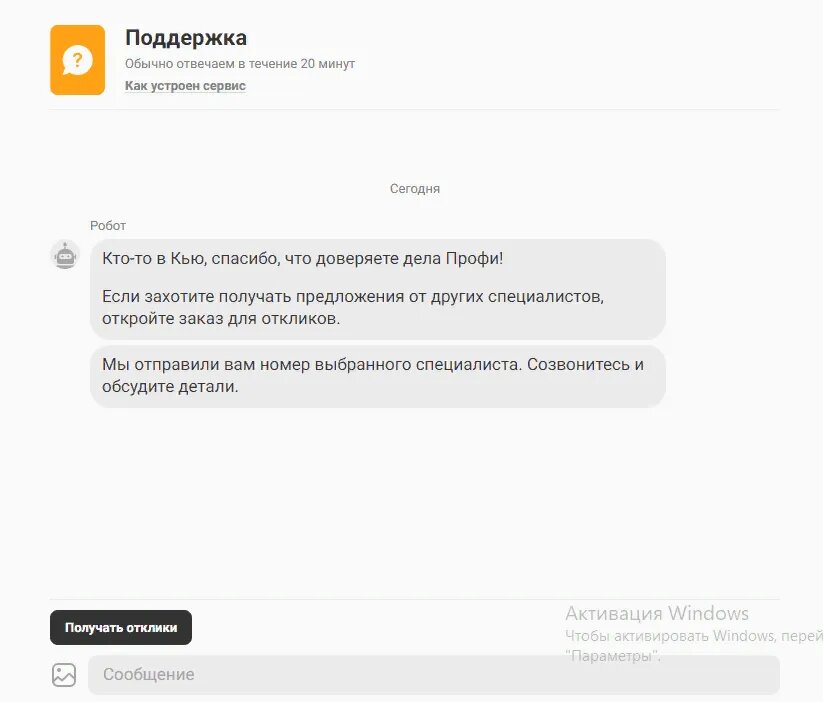This screenshot has width=823, height=702.
Task: Click the header divider under 'Как устроен сервис'
Action: [415, 110]
